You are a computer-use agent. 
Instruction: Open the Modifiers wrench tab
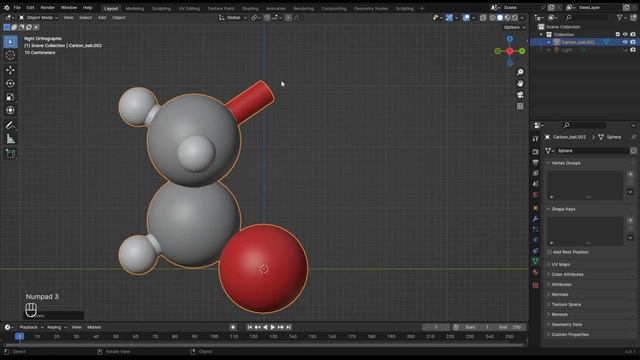click(x=536, y=219)
